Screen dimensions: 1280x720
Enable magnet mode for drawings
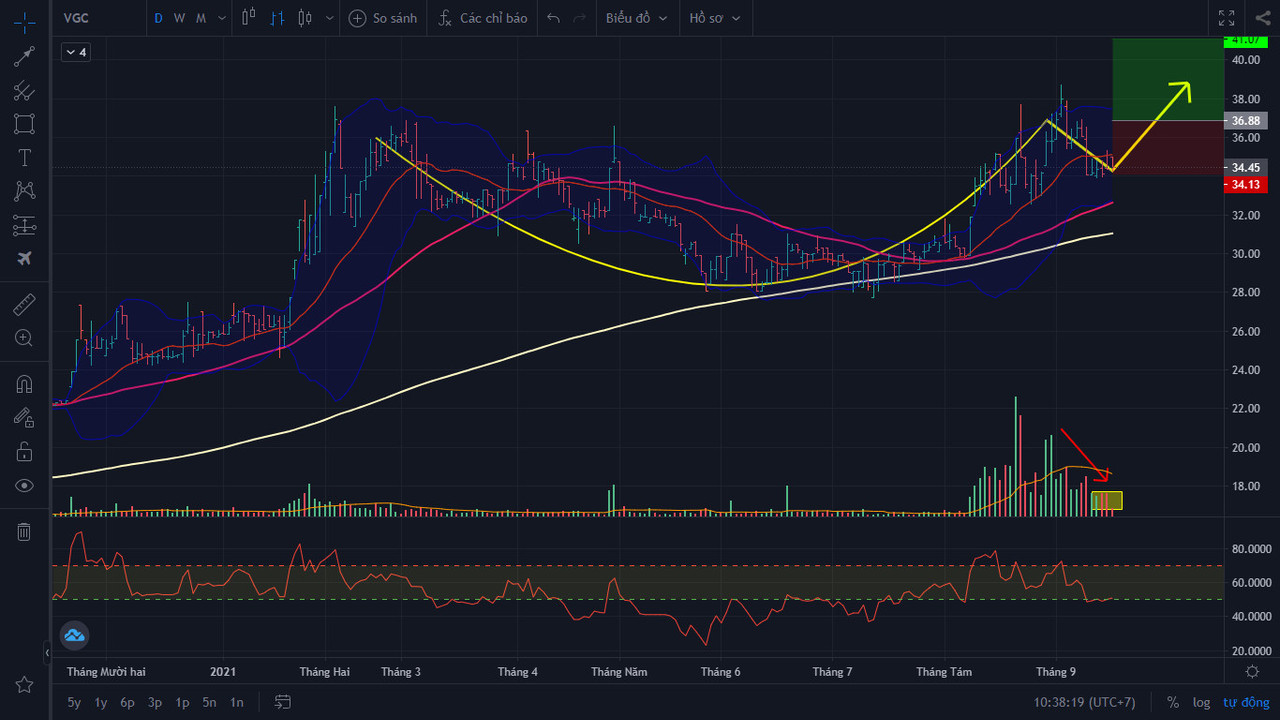pyautogui.click(x=24, y=384)
